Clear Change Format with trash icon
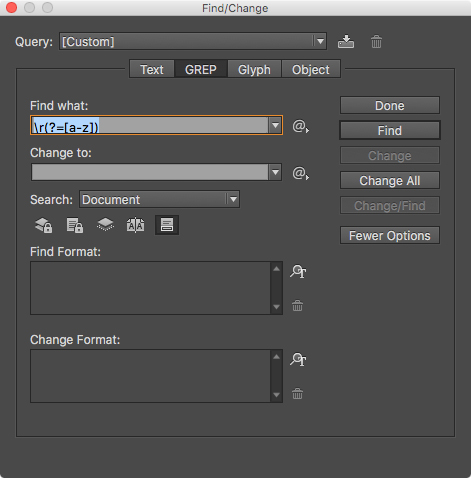Screen dimensions: 471x478 (297, 393)
